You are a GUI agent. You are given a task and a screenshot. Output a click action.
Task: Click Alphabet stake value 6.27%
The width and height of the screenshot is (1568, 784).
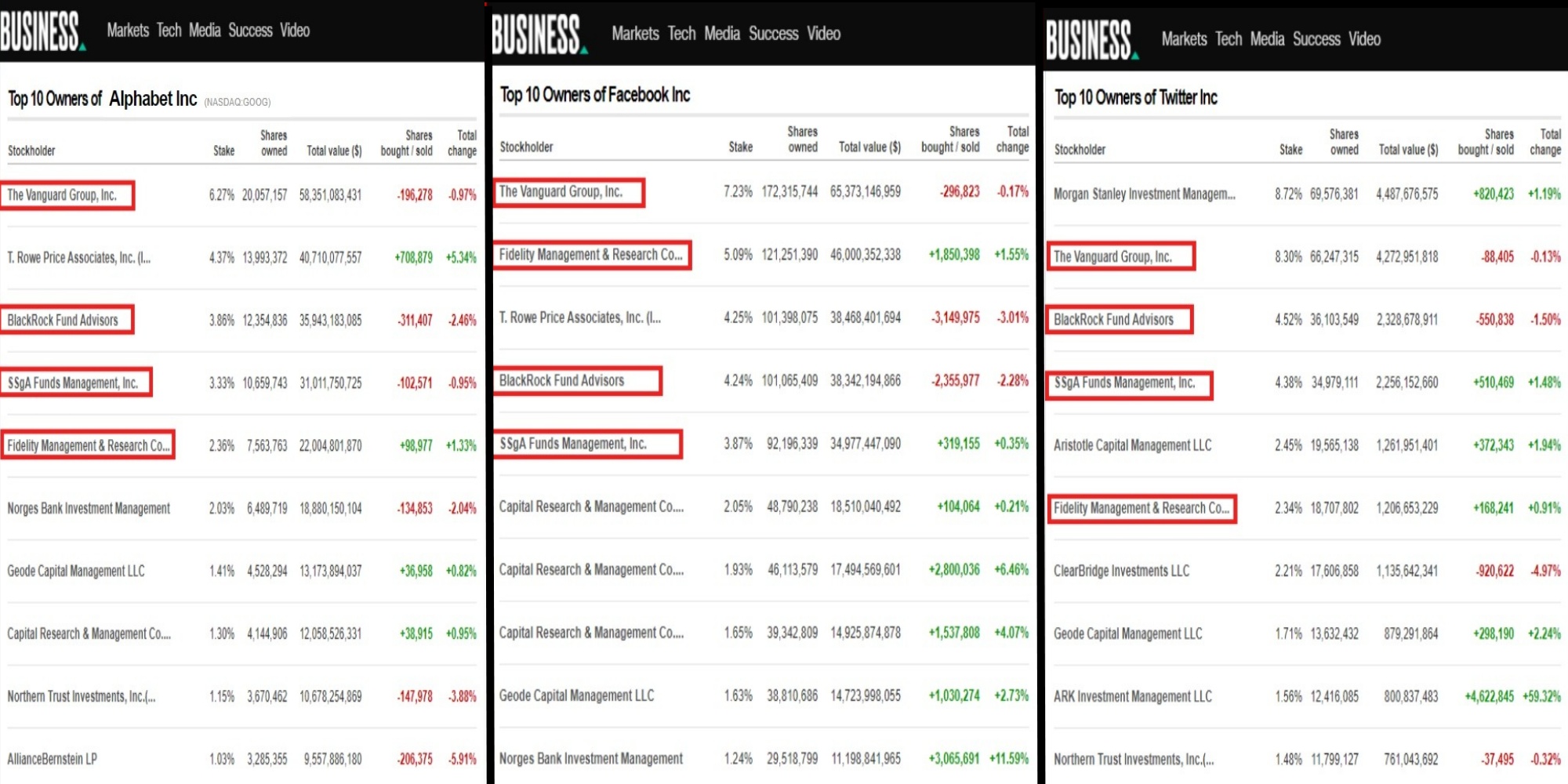[x=221, y=195]
